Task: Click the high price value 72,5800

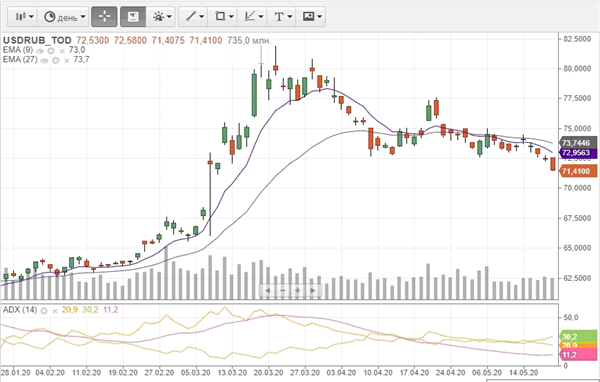Action: pos(130,41)
